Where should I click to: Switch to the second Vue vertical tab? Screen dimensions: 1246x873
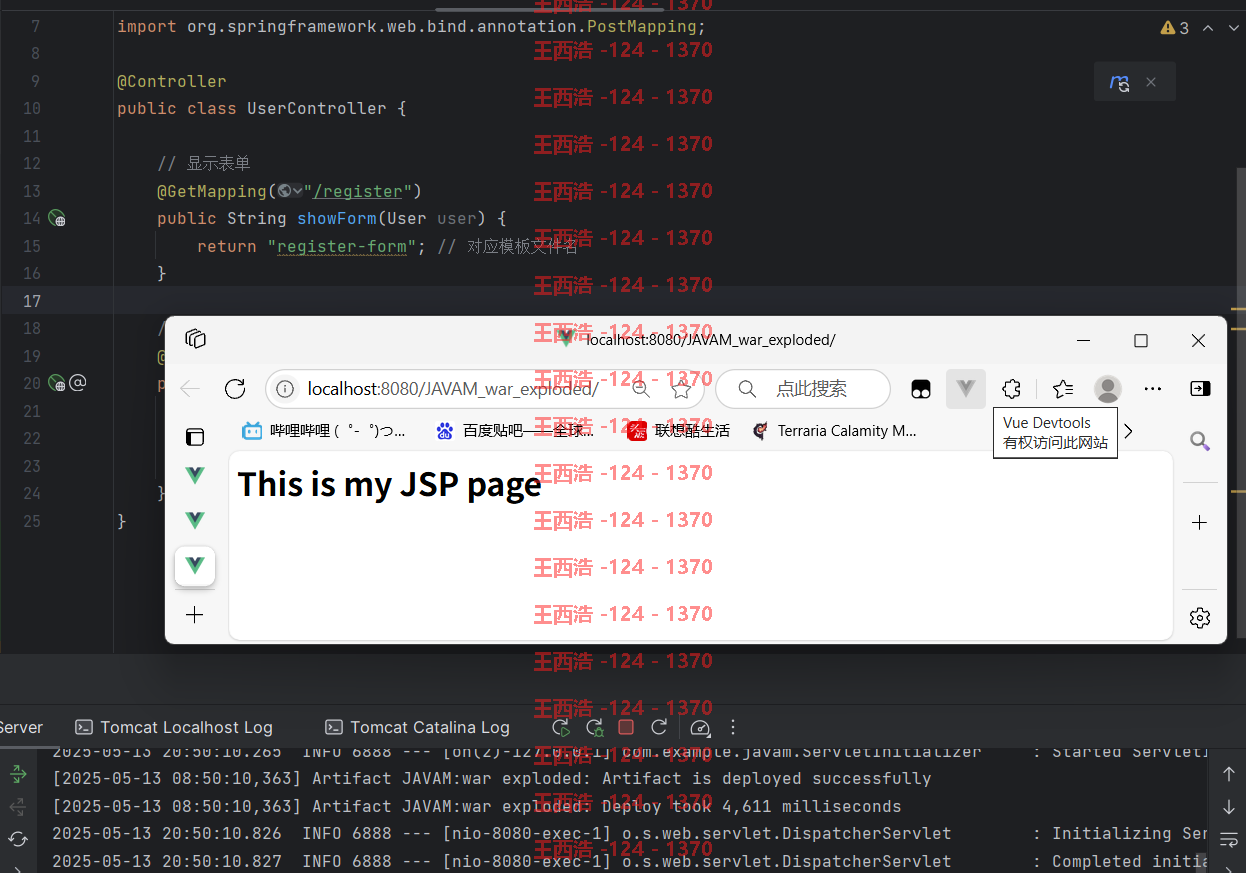tap(195, 520)
